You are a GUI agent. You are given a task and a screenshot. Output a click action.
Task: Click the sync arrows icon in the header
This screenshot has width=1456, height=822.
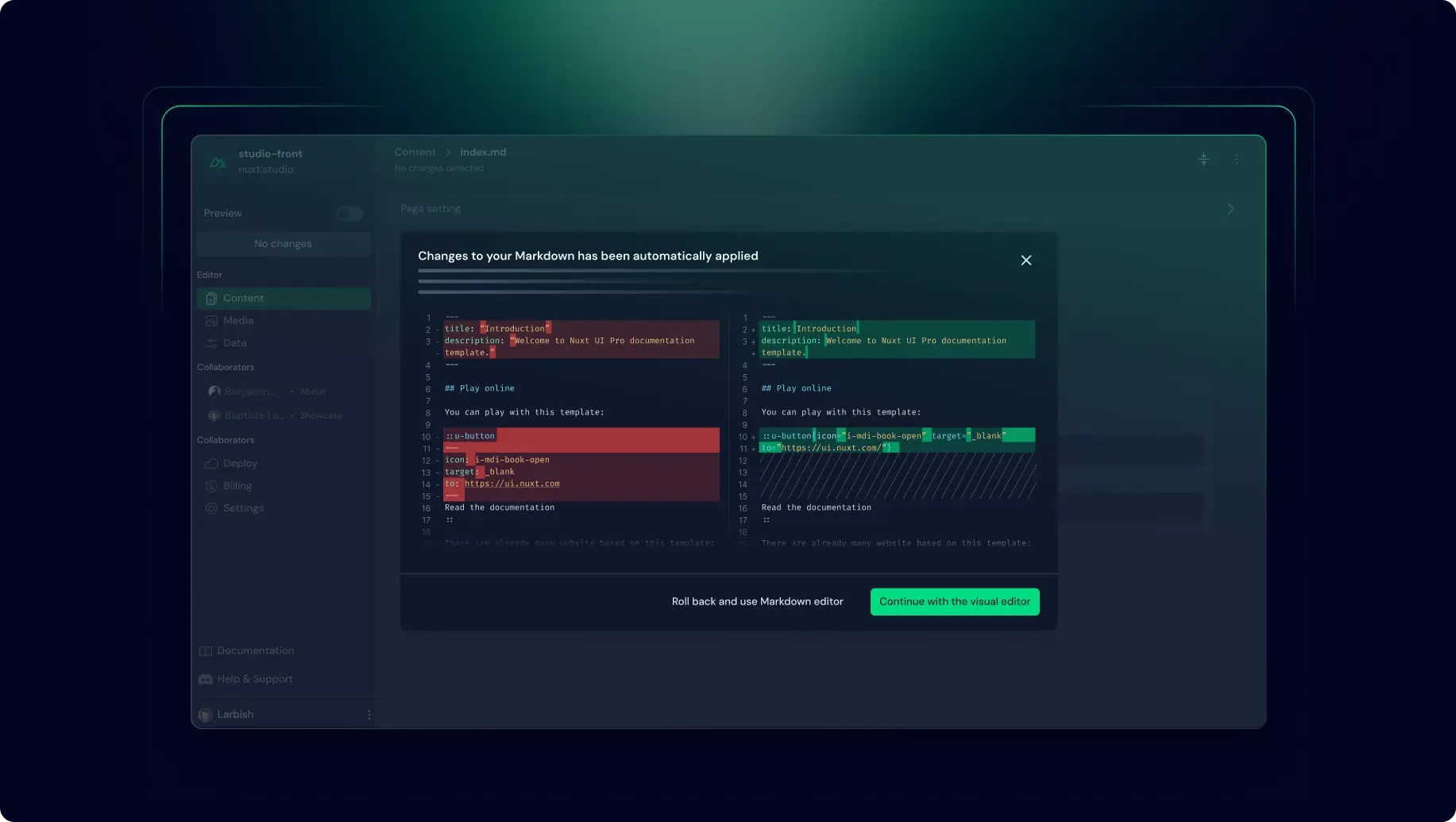pos(1203,159)
